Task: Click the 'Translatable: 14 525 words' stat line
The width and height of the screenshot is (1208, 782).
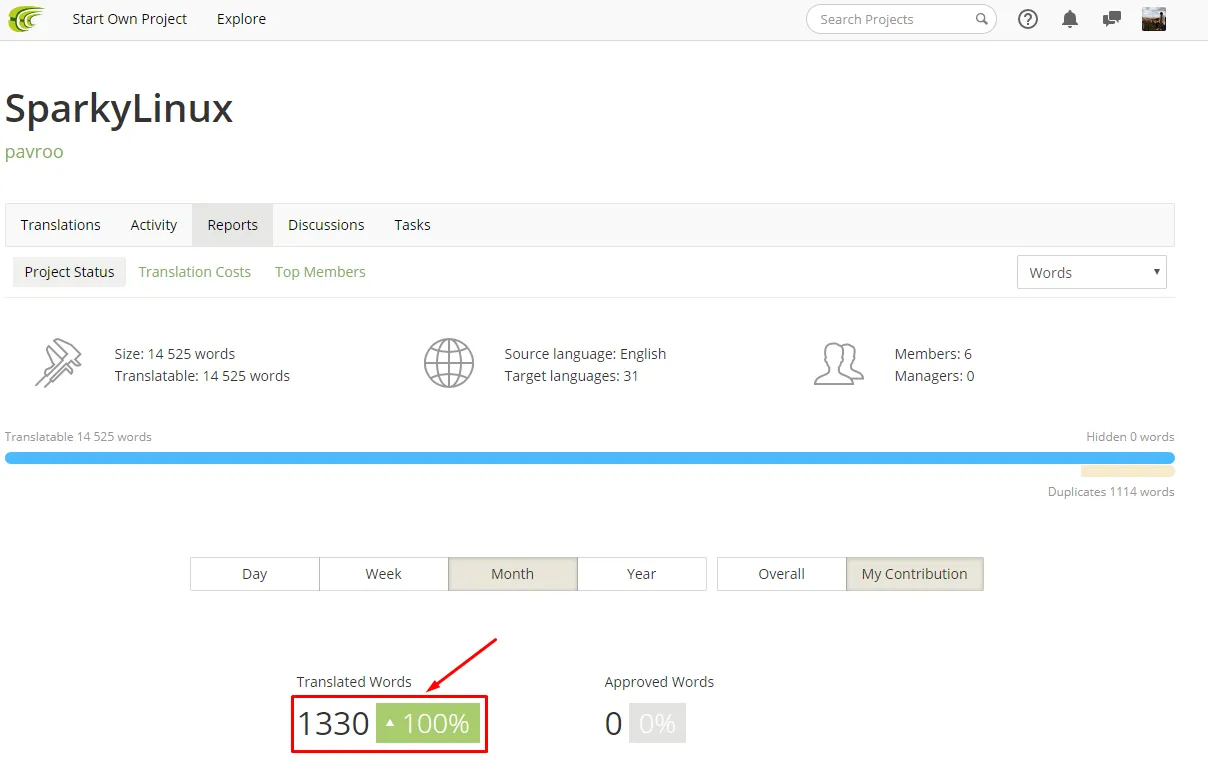Action: 202,376
